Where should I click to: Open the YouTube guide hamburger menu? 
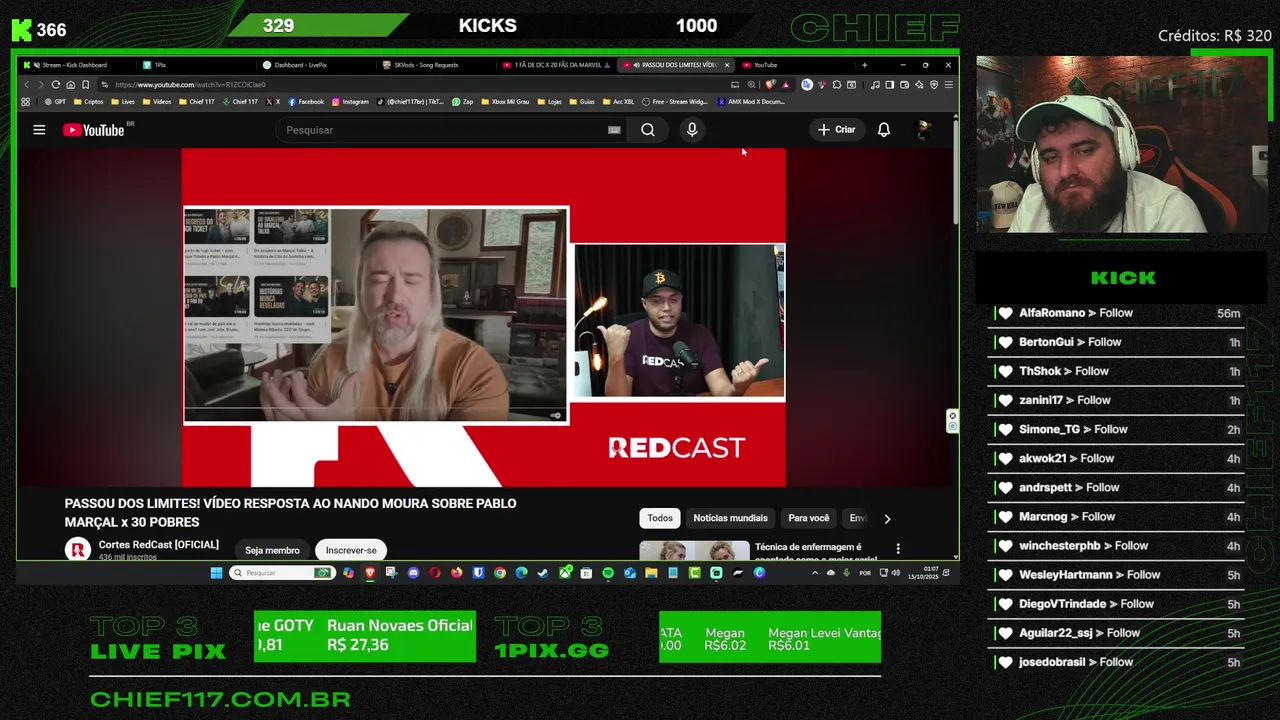click(39, 130)
